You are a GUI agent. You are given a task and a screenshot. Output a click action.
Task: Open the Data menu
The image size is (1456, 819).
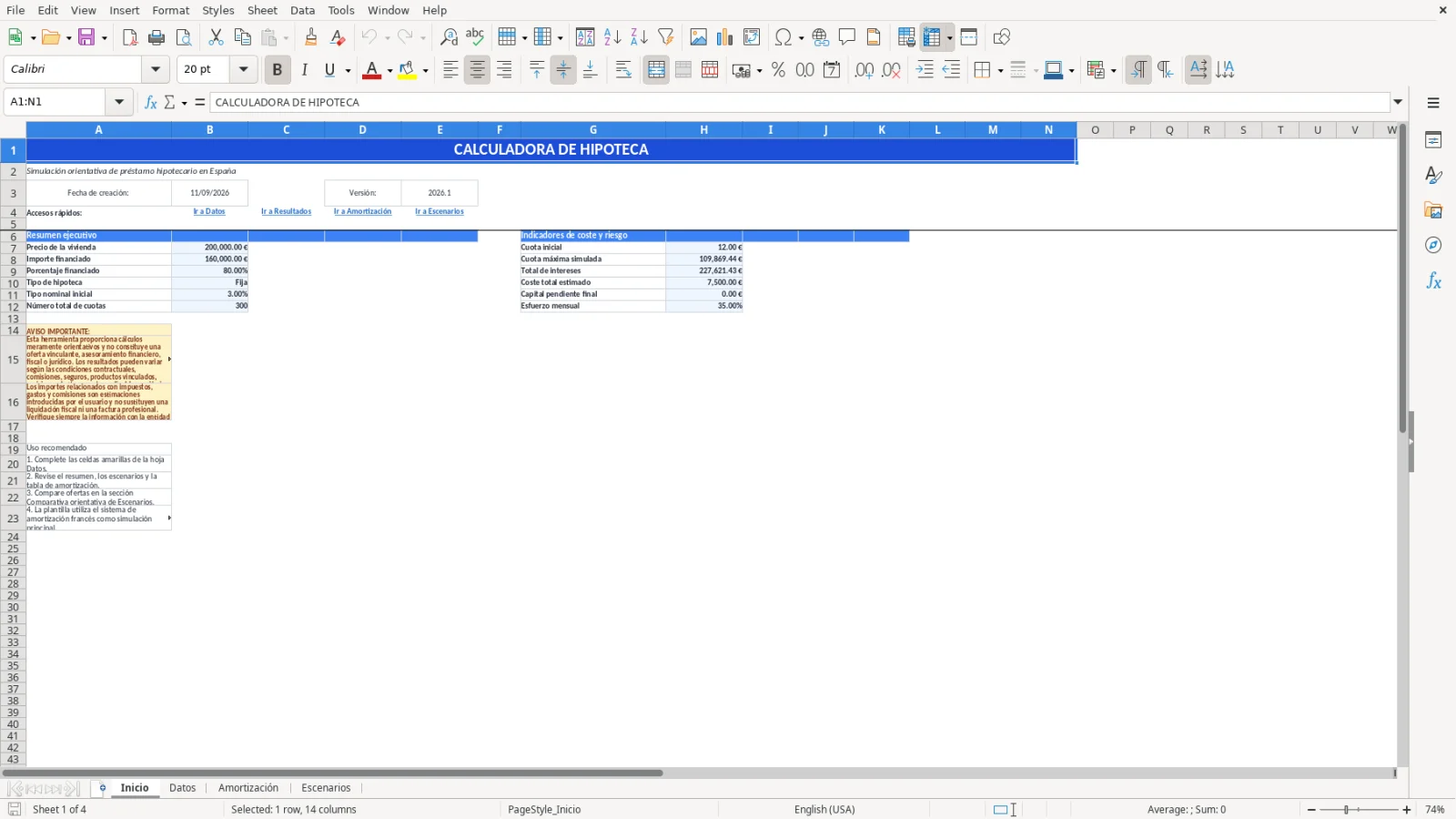pyautogui.click(x=302, y=10)
